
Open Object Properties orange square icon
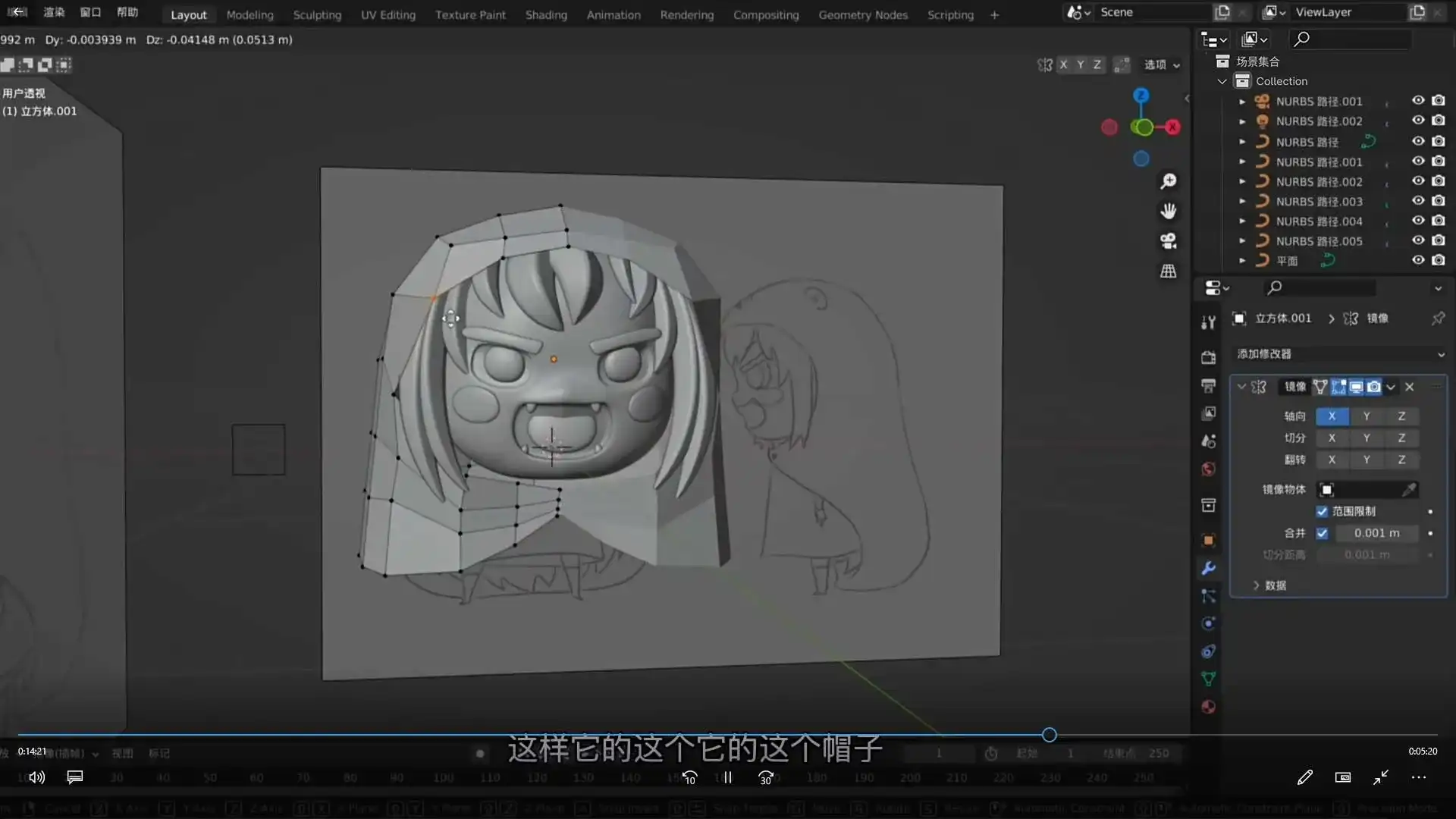(1208, 540)
